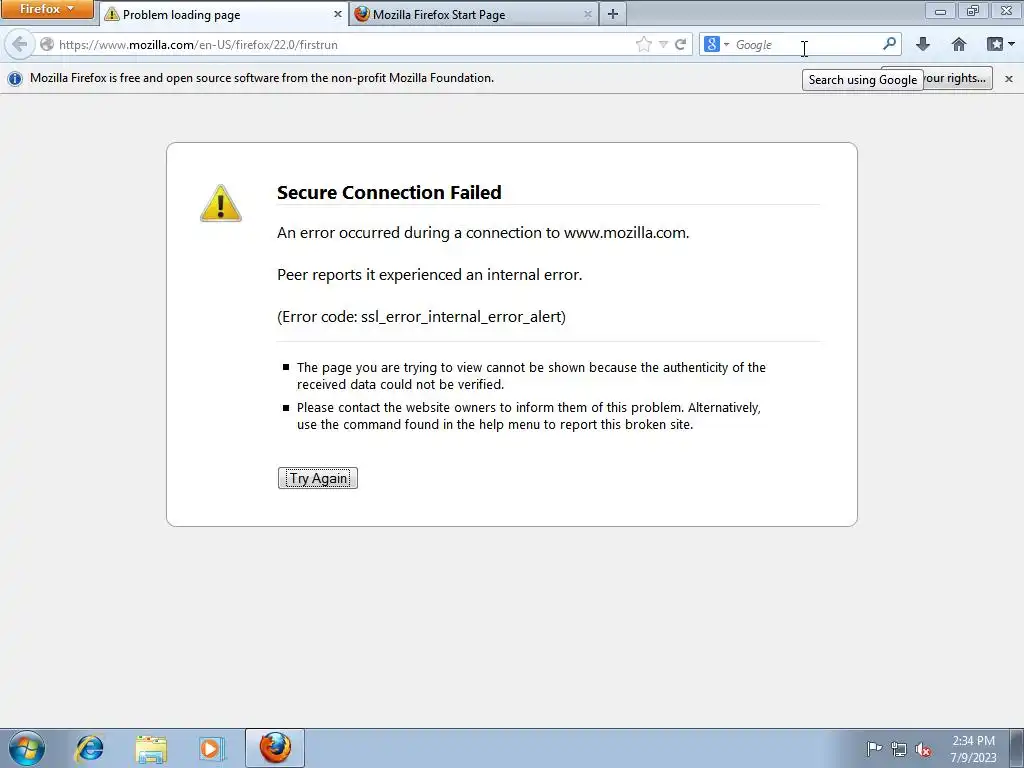Image resolution: width=1024 pixels, height=768 pixels.
Task: Close the Problem loading page tab
Action: coord(338,14)
